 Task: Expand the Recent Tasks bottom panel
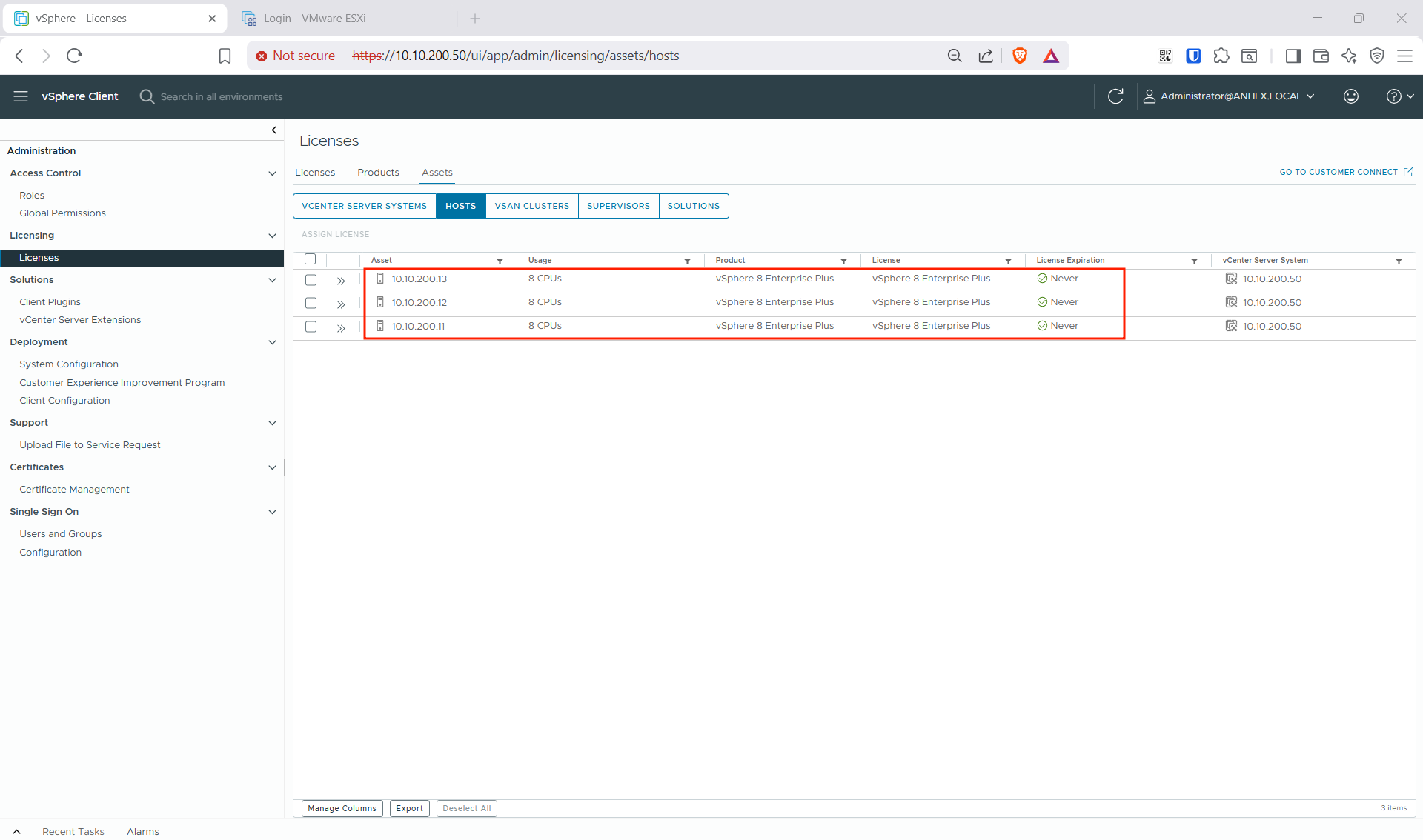(16, 831)
